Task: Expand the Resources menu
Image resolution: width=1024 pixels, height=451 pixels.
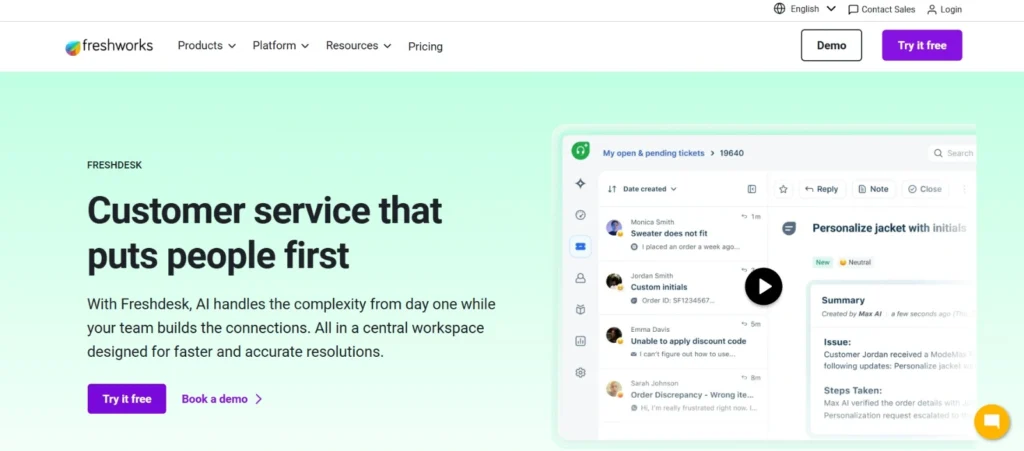Action: (x=359, y=46)
